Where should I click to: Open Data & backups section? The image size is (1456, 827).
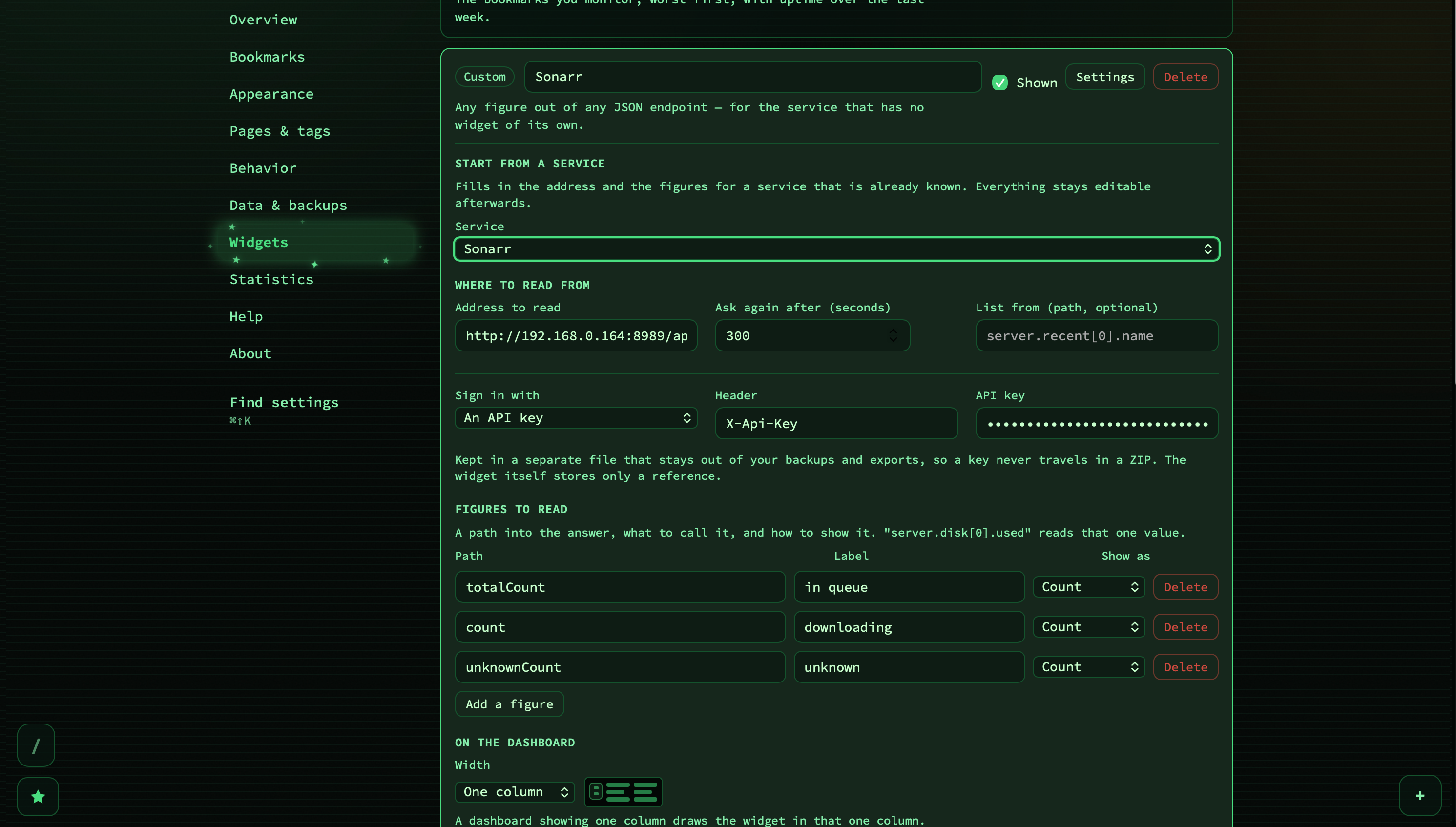click(x=288, y=205)
